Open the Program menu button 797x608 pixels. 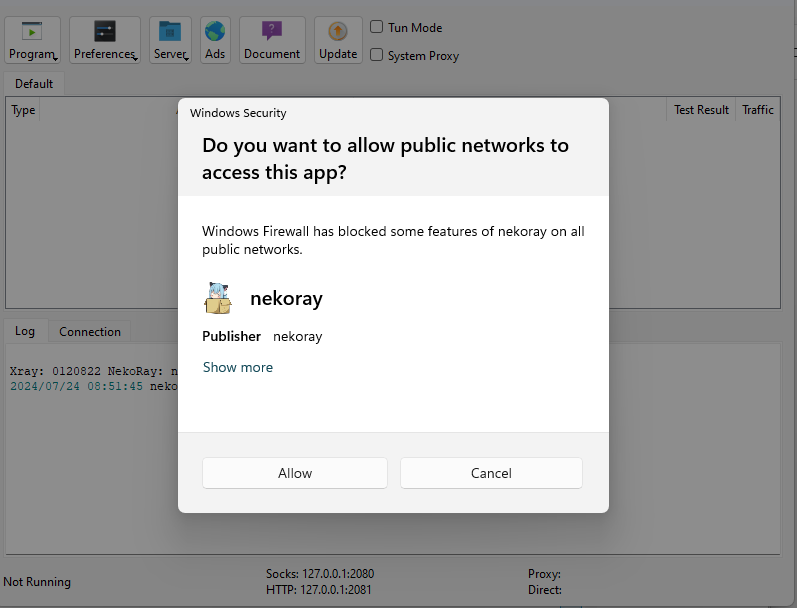tap(33, 40)
